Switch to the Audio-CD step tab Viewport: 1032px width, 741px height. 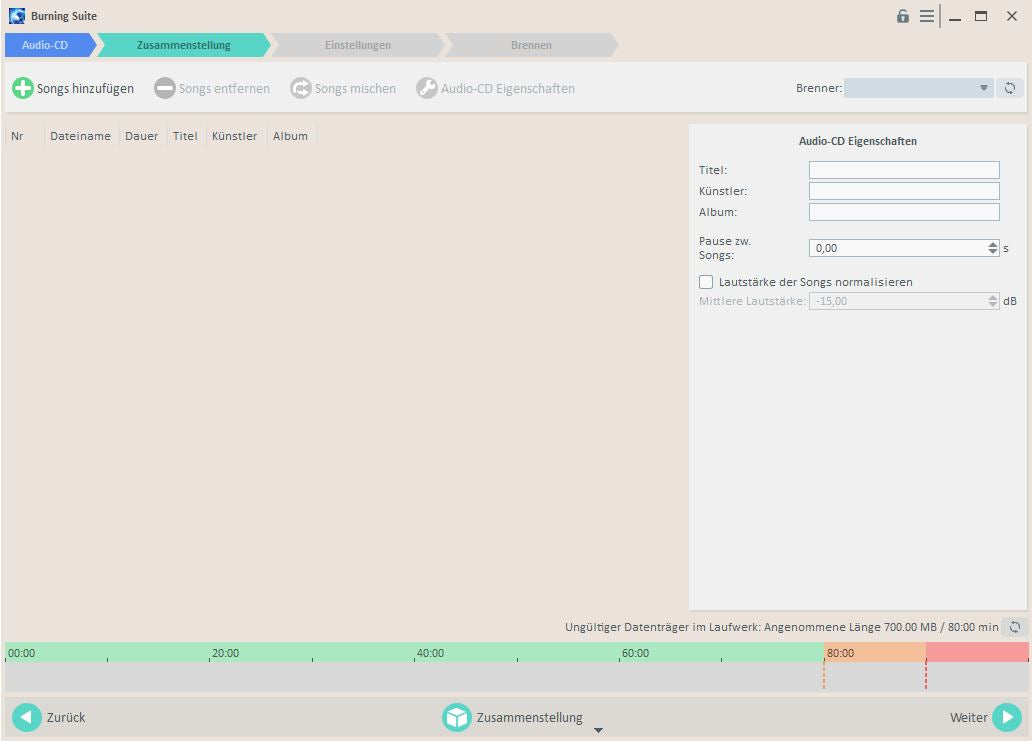[46, 45]
